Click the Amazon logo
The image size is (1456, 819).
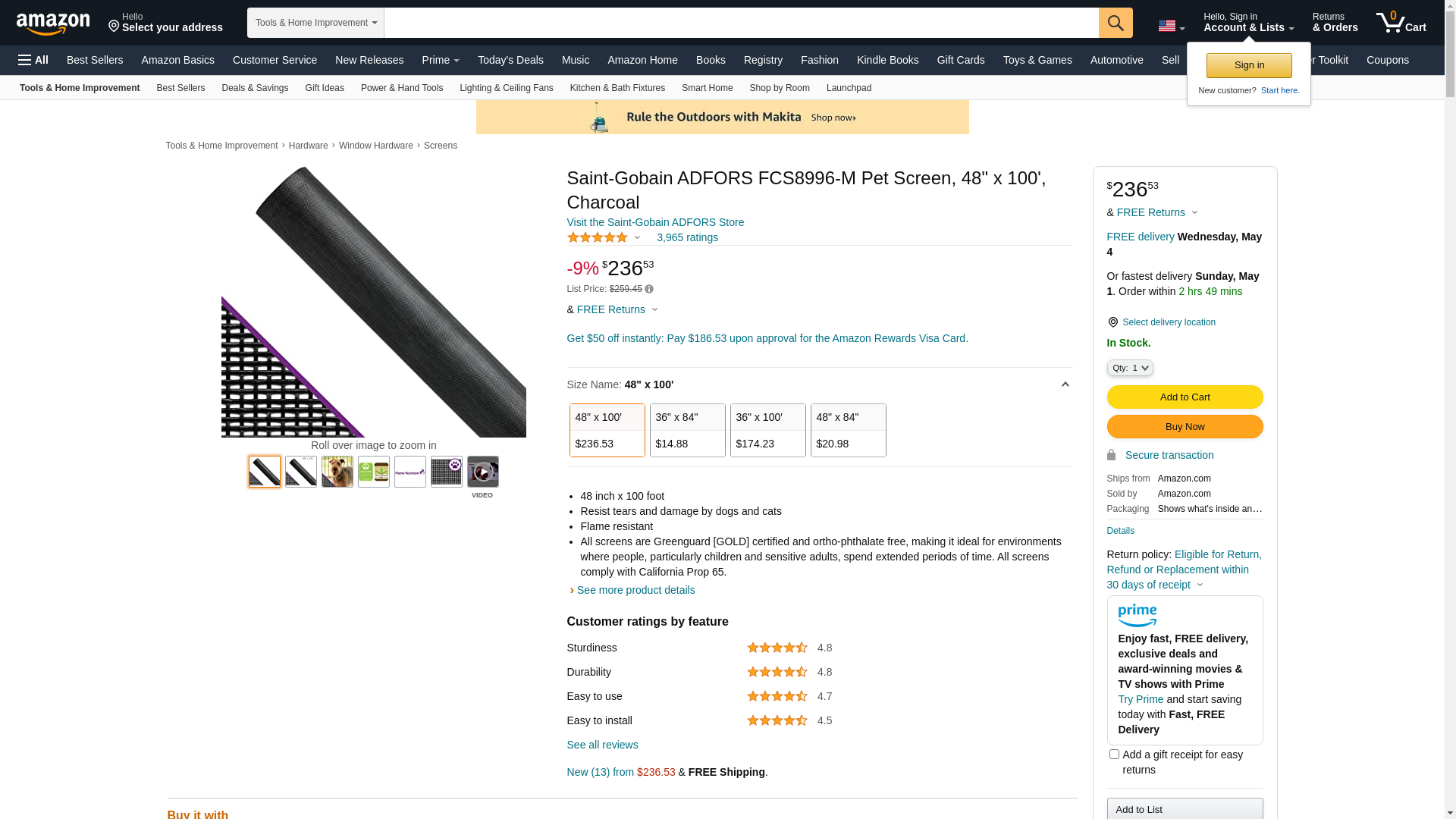[x=53, y=24]
